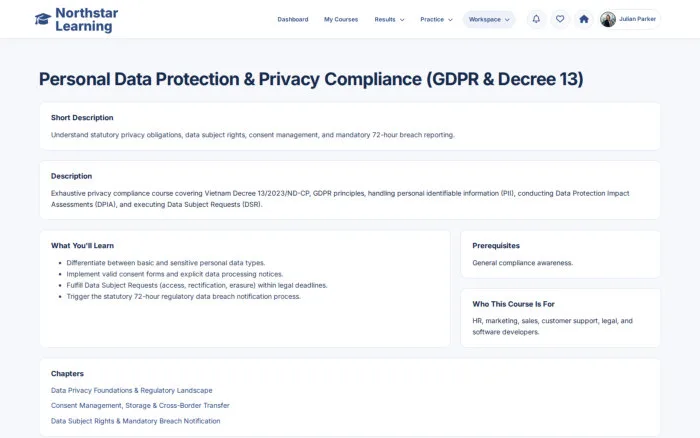Click the 'Understand statutory privacy obligations' sentence
700x438 pixels.
253,135
